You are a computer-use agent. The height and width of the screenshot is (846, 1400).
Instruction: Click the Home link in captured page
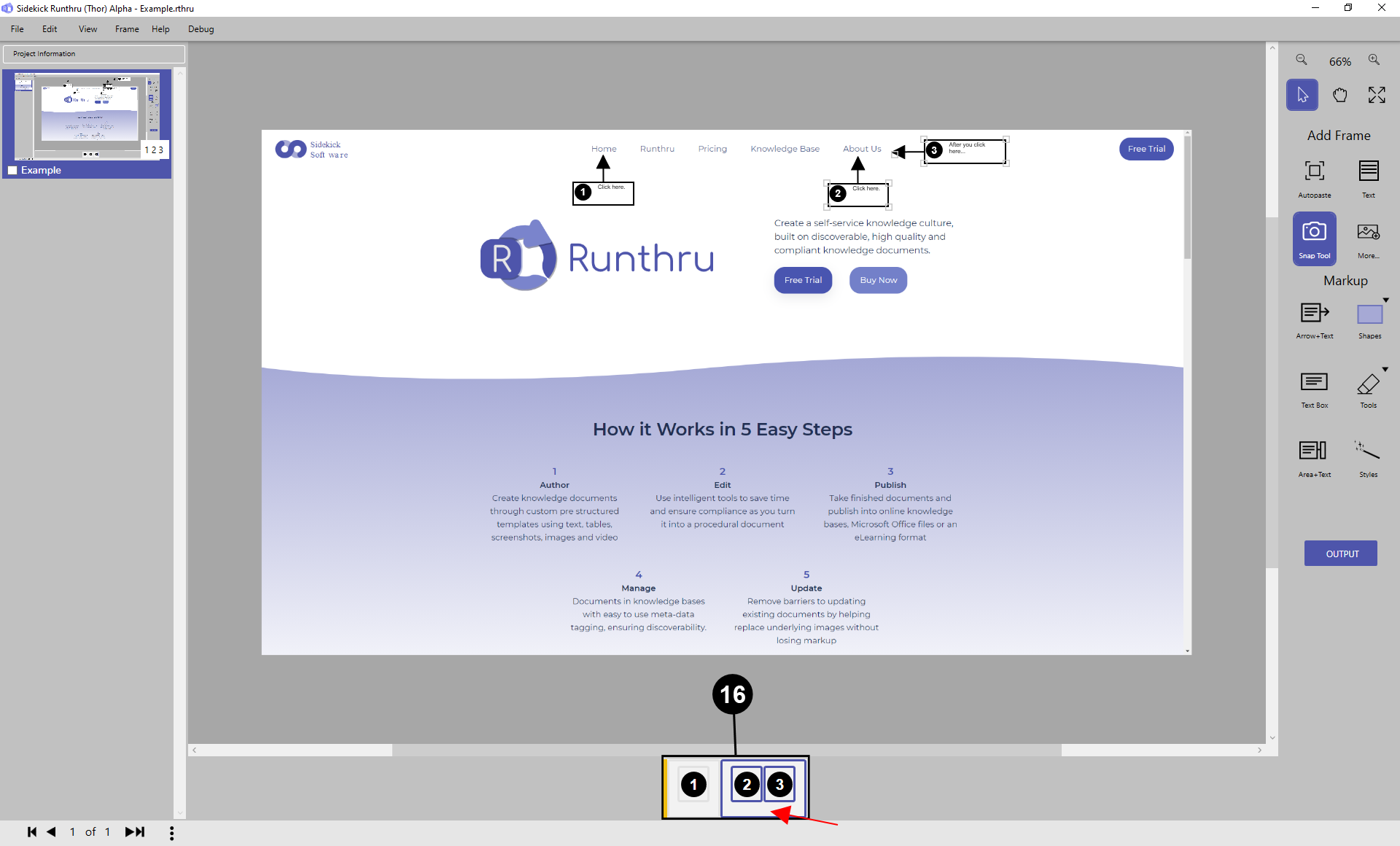(604, 149)
